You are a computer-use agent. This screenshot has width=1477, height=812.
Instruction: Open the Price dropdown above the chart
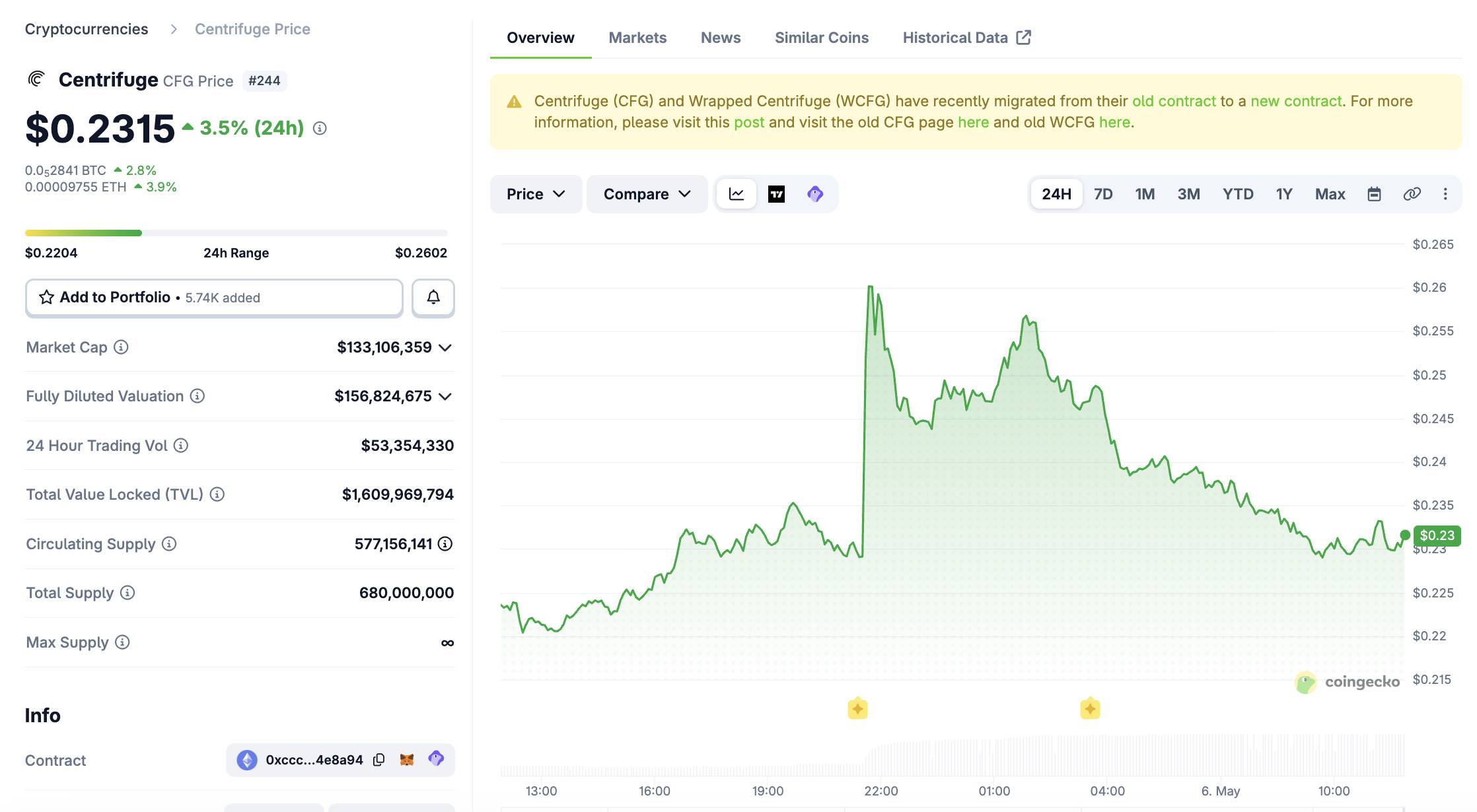[x=536, y=194]
